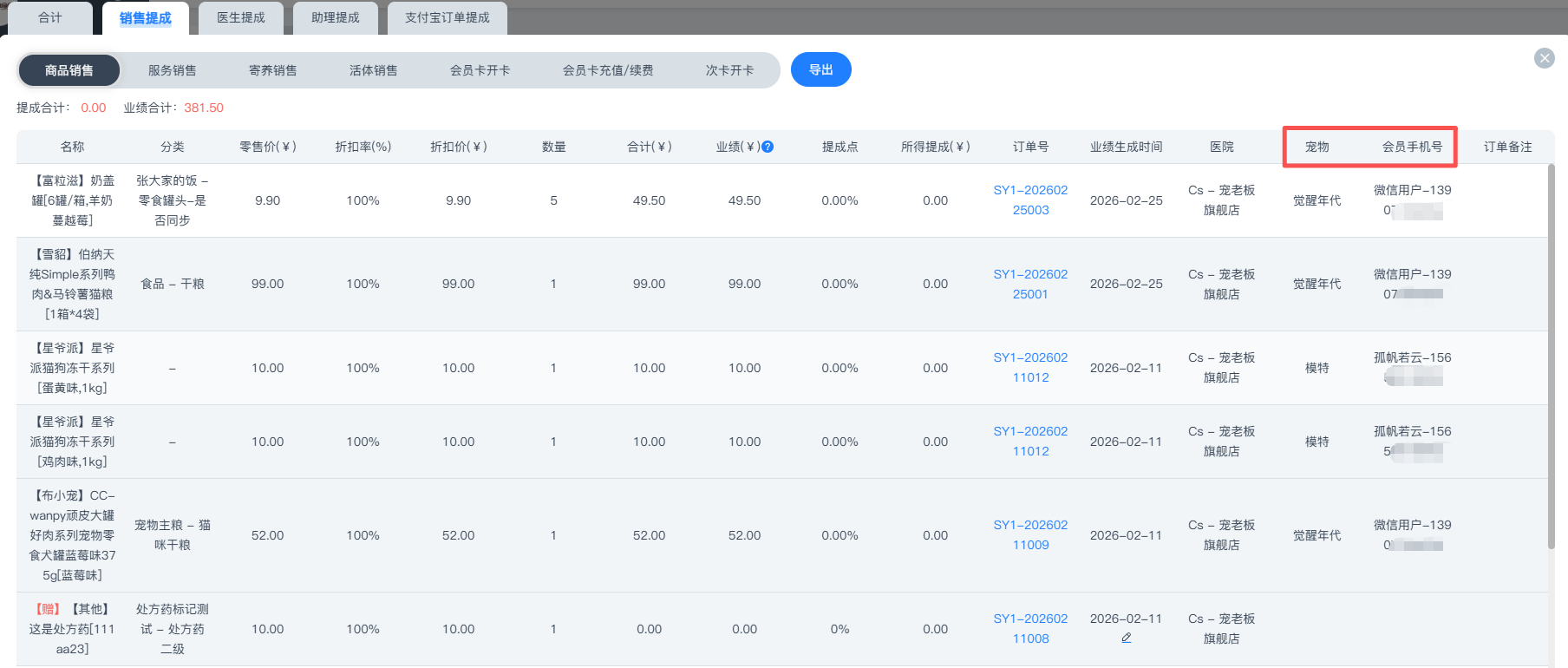Select the 商品销售 category pill
Viewport: 1568px width, 668px height.
coord(69,70)
